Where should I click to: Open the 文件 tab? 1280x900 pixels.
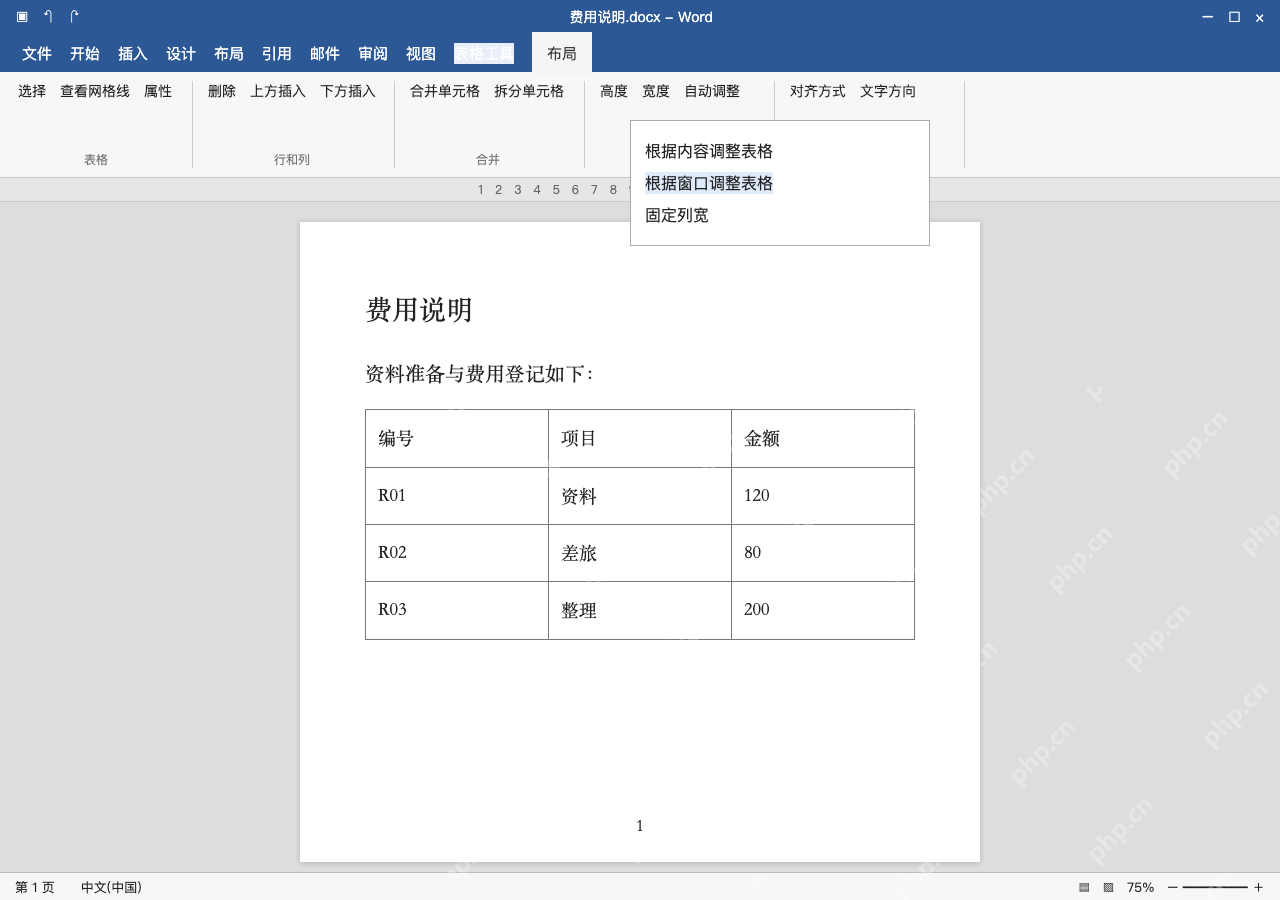(37, 54)
